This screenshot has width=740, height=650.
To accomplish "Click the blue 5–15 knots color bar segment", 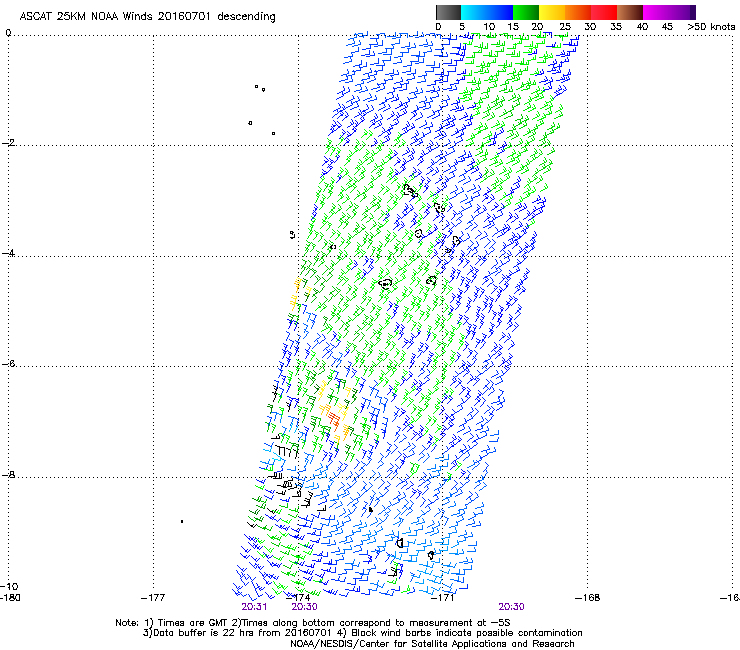I will click(487, 12).
